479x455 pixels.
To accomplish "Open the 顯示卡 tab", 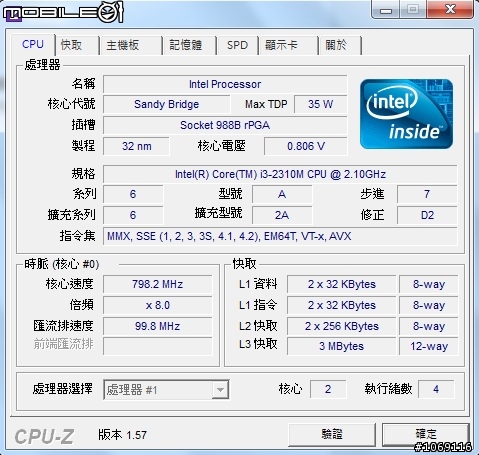I will (x=288, y=45).
